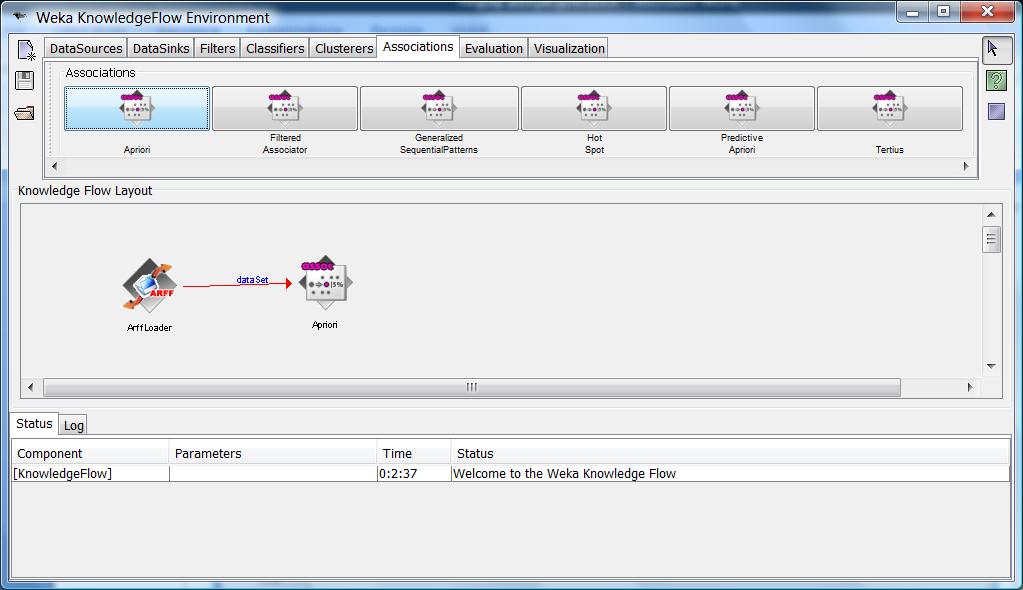The image size is (1023, 590).
Task: Show the Status tab
Action: (34, 424)
